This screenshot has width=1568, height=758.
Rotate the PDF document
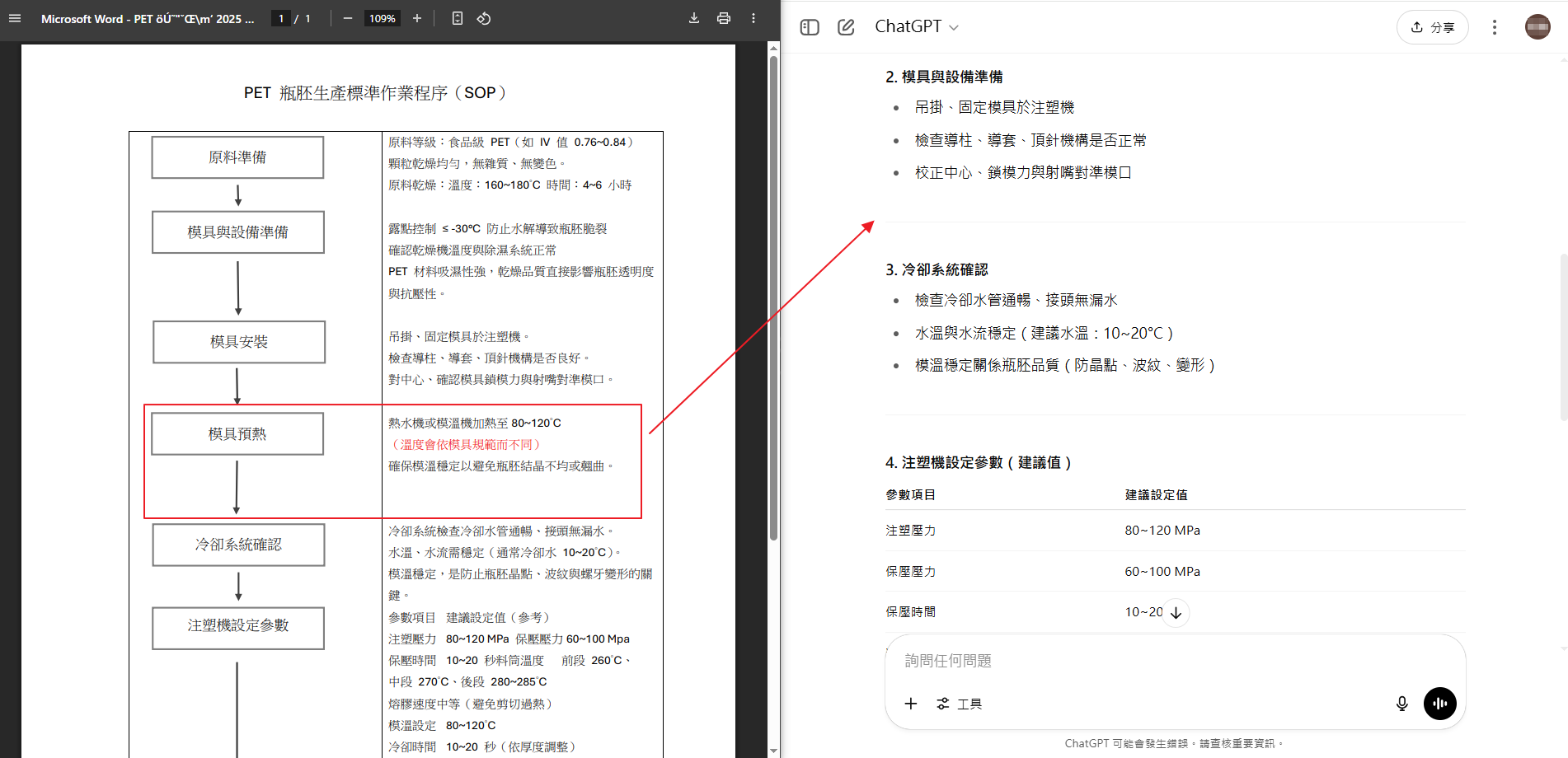[x=484, y=18]
